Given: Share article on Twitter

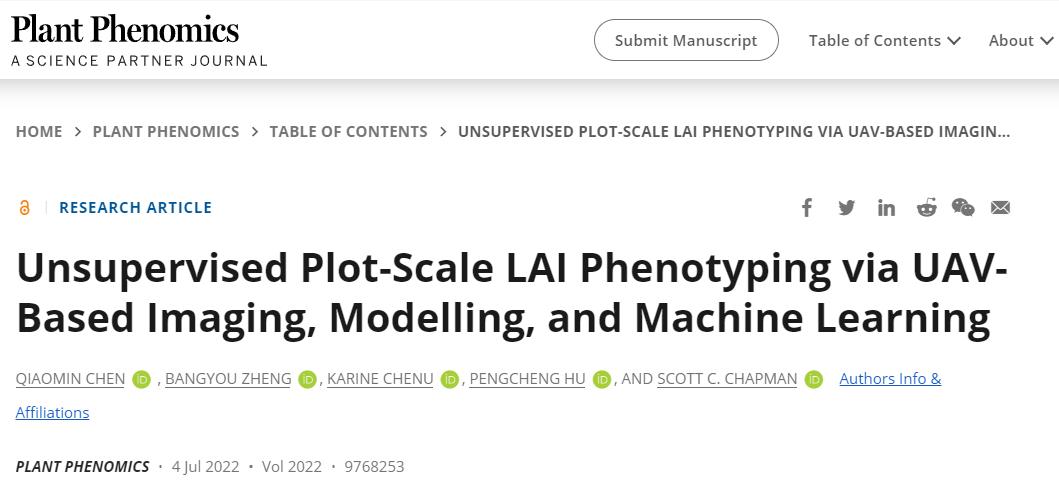Looking at the screenshot, I should [x=846, y=208].
